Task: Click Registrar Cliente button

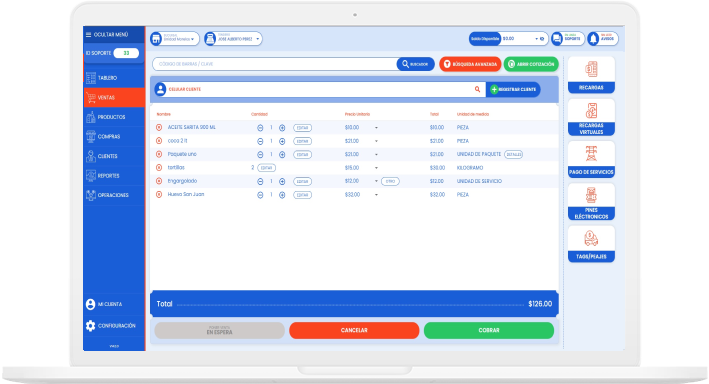Action: tap(513, 90)
